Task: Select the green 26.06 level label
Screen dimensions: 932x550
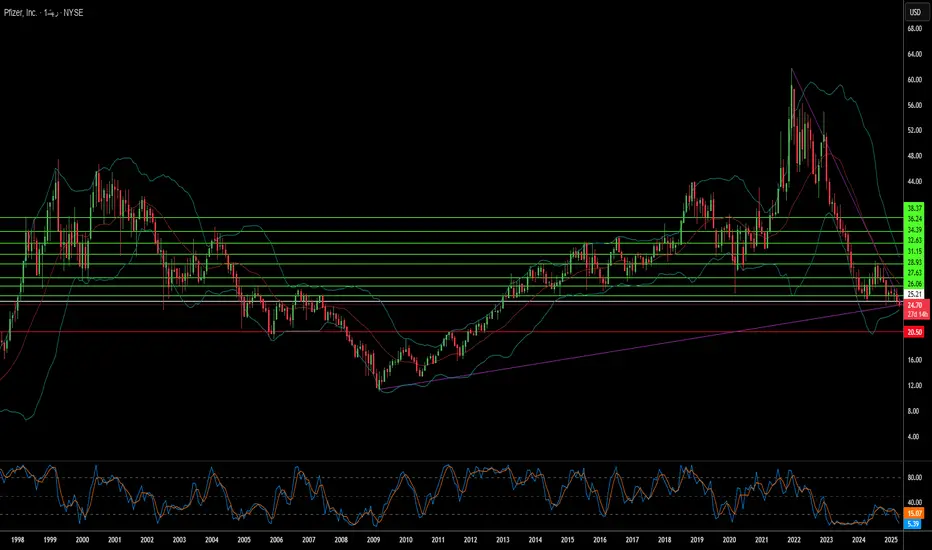Action: [913, 283]
